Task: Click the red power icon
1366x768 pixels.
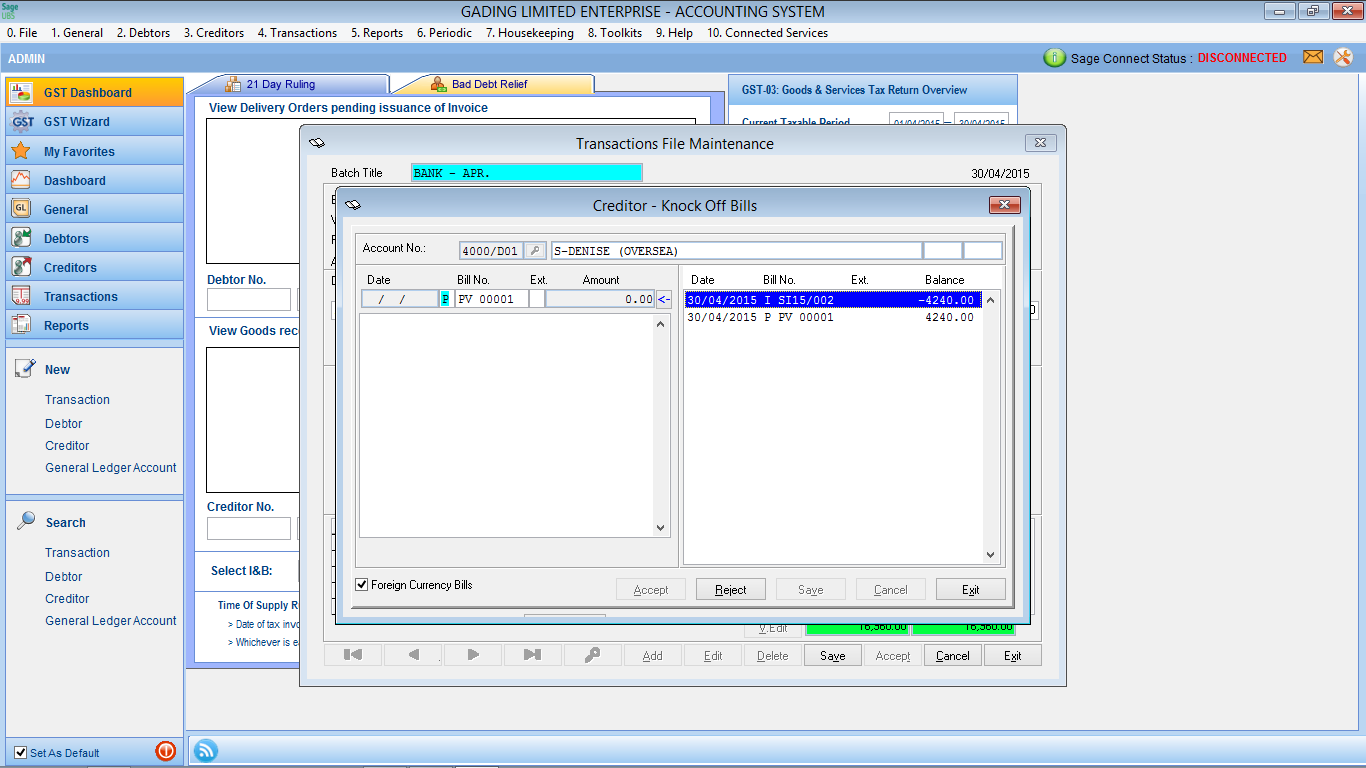Action: (166, 751)
